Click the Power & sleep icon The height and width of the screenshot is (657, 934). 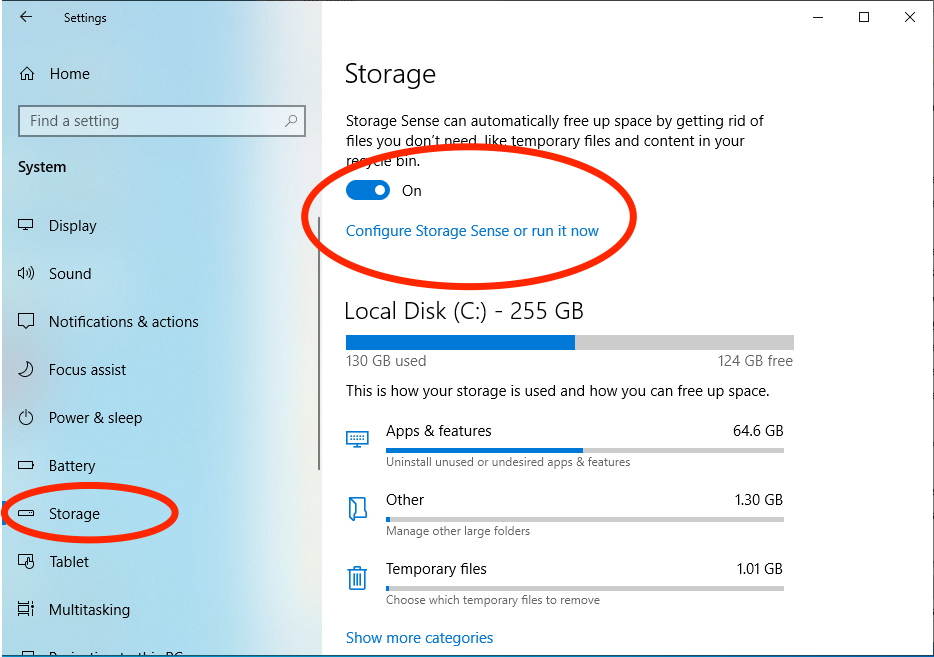[x=26, y=418]
